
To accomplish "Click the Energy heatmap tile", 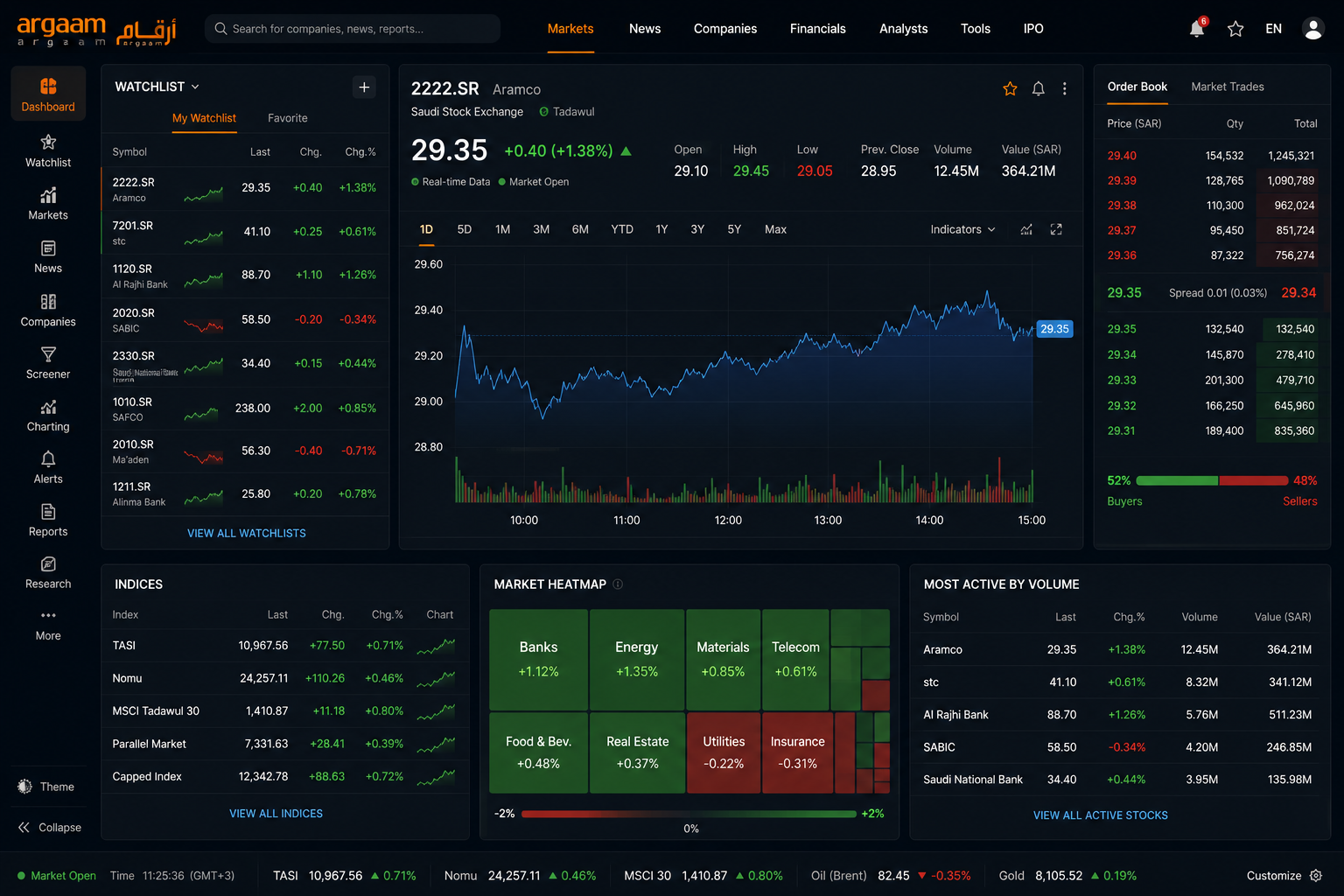I will (x=637, y=659).
